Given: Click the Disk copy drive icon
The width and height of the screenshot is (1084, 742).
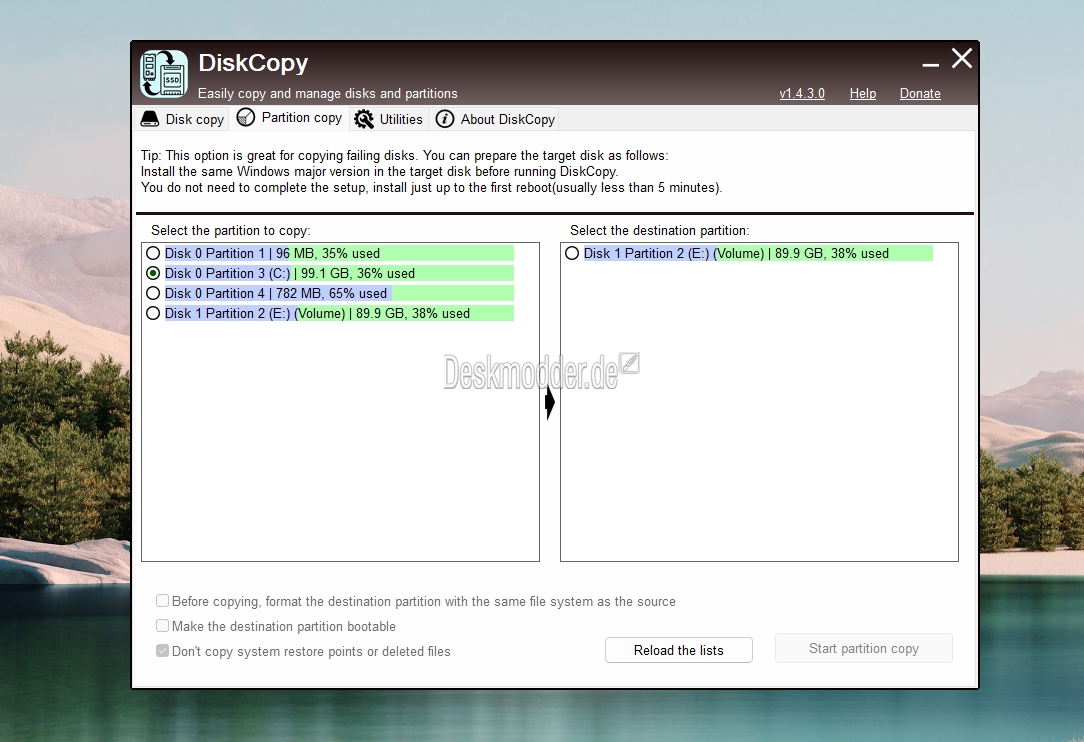Looking at the screenshot, I should (149, 119).
